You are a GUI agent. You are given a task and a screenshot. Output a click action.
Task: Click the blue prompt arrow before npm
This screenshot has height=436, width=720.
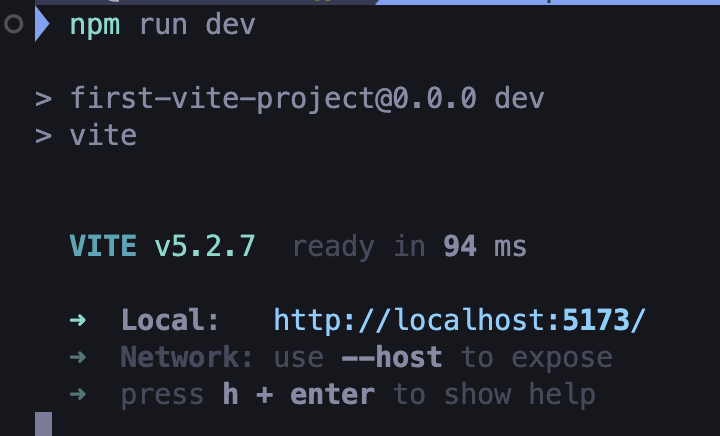click(x=42, y=24)
